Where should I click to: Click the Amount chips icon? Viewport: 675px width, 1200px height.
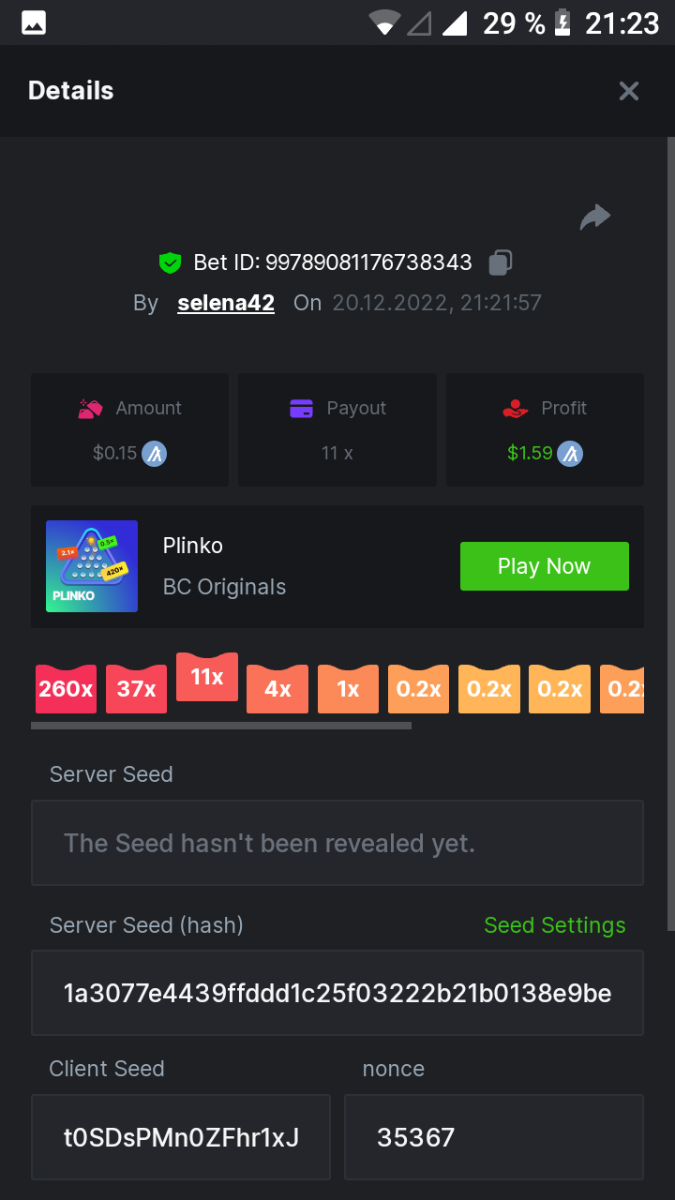[91, 408]
